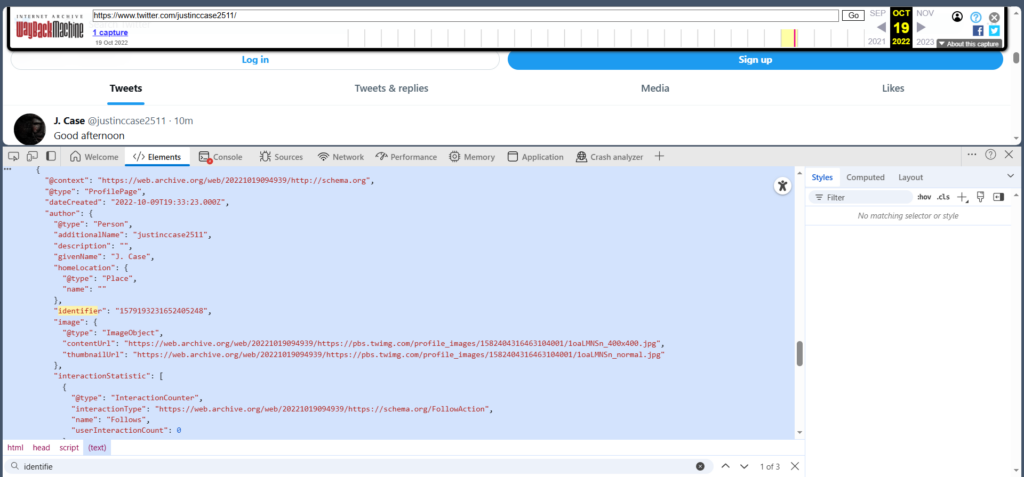Open Wayback Machine user account icon
The height and width of the screenshot is (477, 1024).
click(x=958, y=17)
